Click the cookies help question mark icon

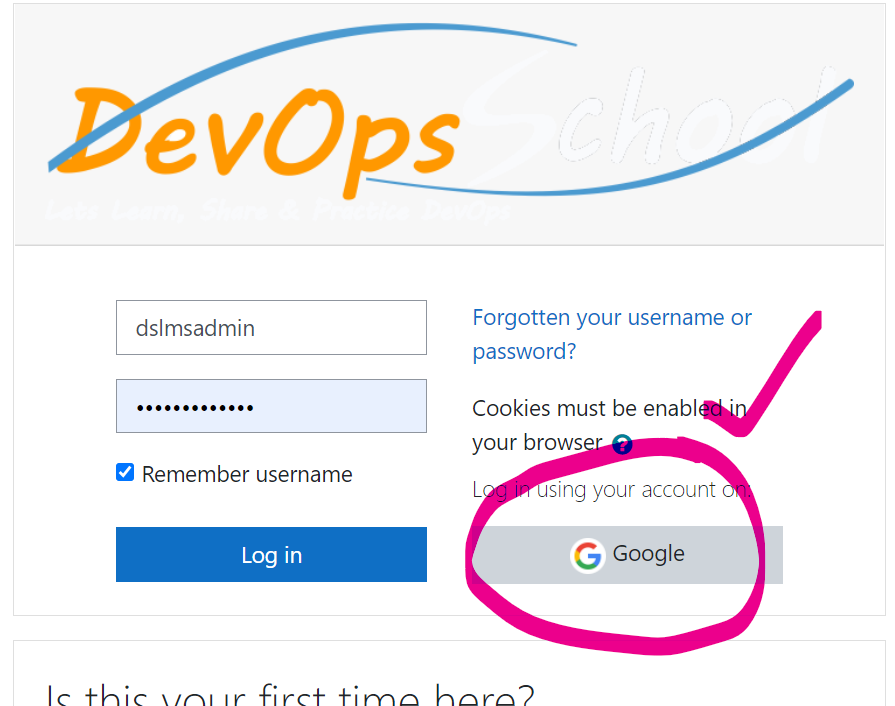click(x=622, y=444)
